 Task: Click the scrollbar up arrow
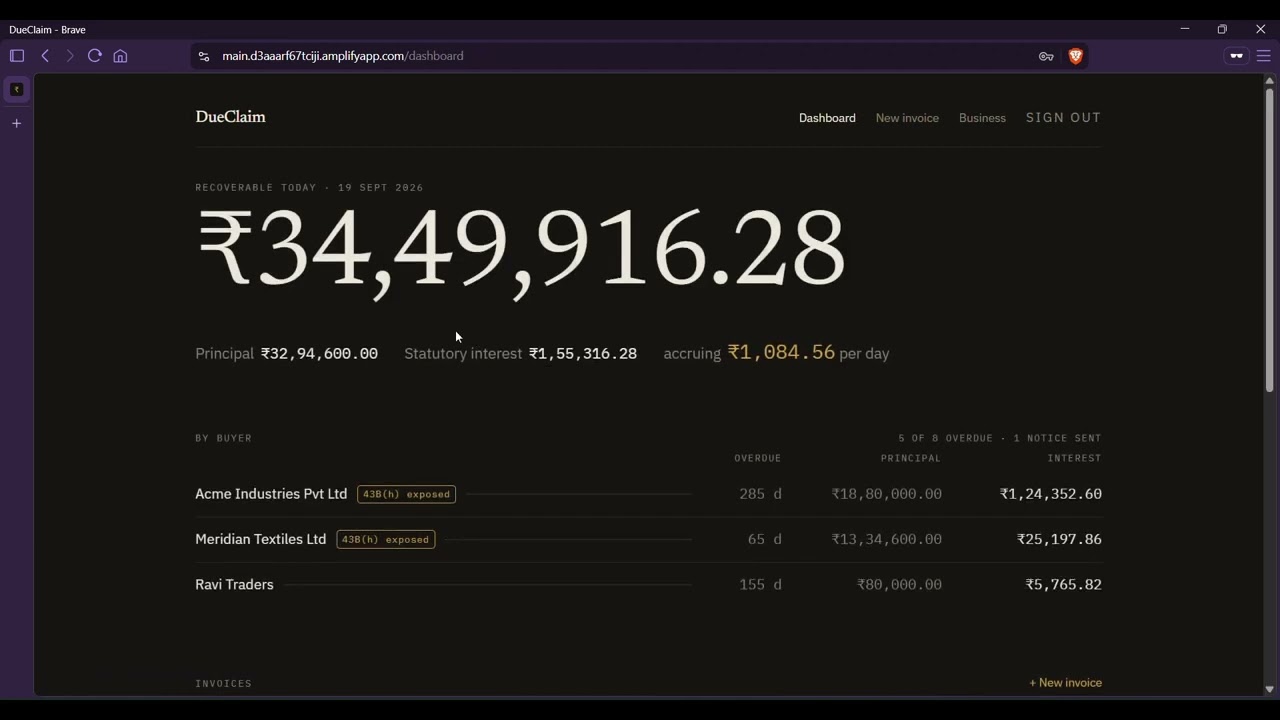pos(1269,81)
